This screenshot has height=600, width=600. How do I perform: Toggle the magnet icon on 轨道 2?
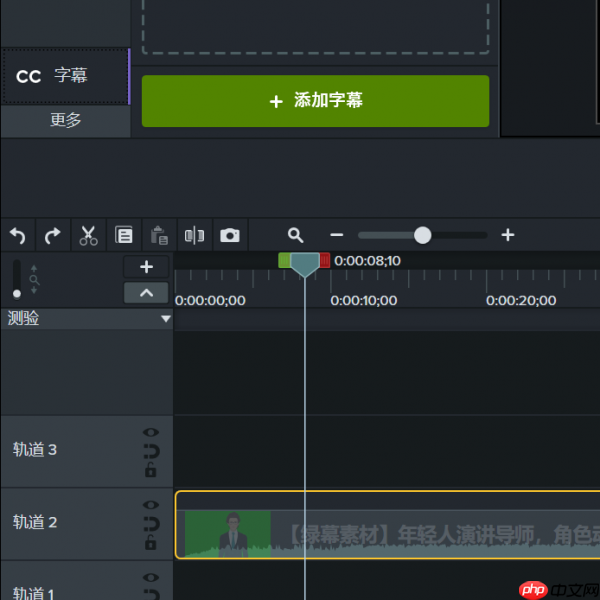point(151,524)
